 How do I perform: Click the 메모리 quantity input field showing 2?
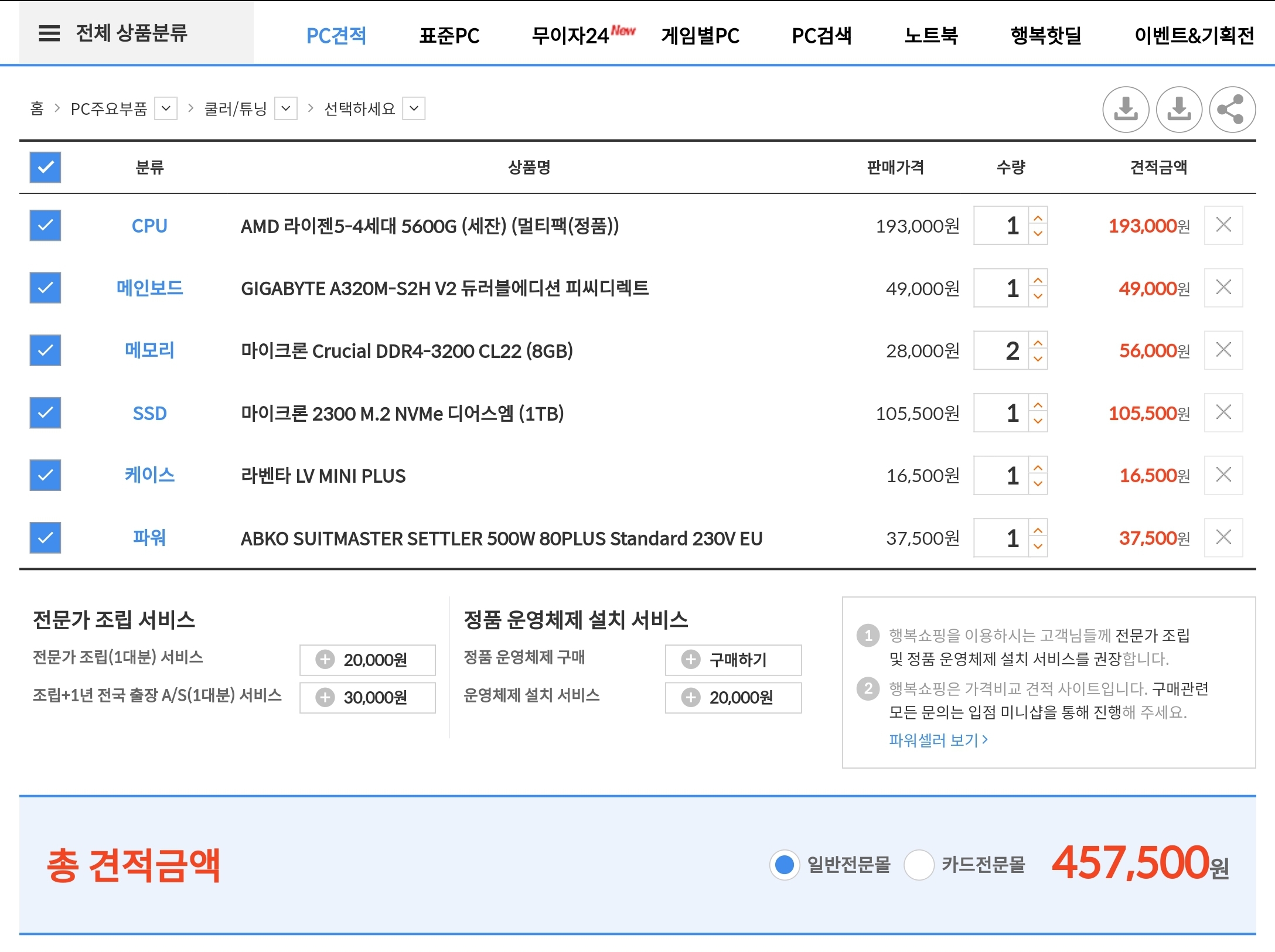coord(1001,350)
